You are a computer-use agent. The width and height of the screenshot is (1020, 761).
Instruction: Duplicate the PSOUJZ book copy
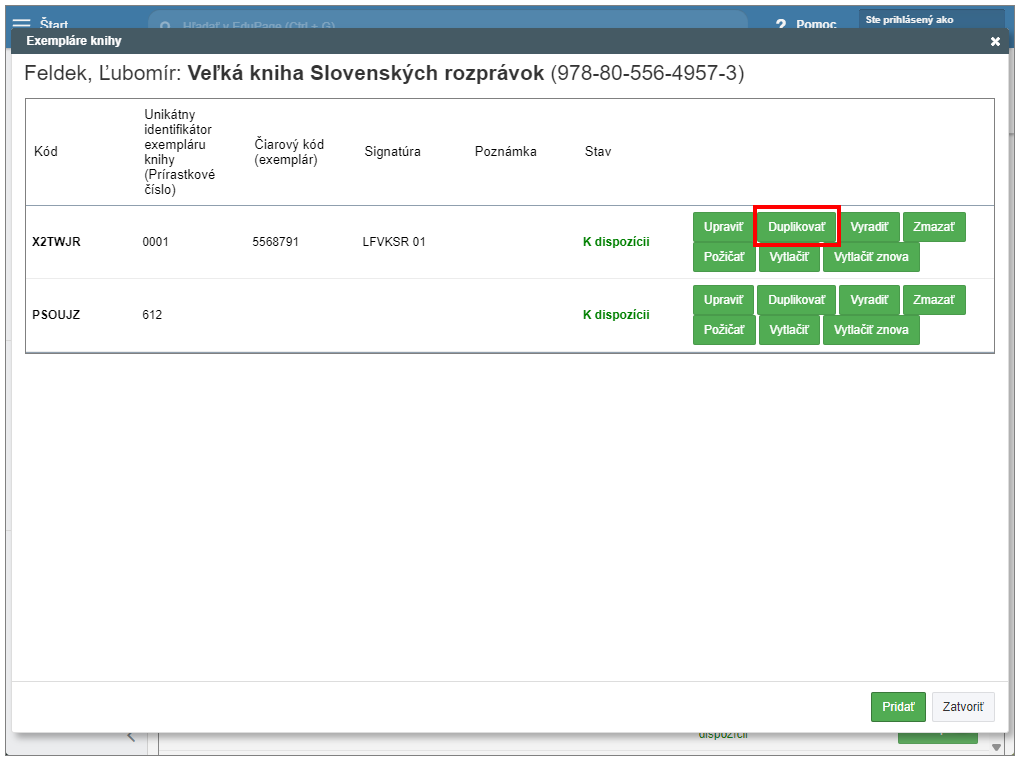tap(796, 300)
